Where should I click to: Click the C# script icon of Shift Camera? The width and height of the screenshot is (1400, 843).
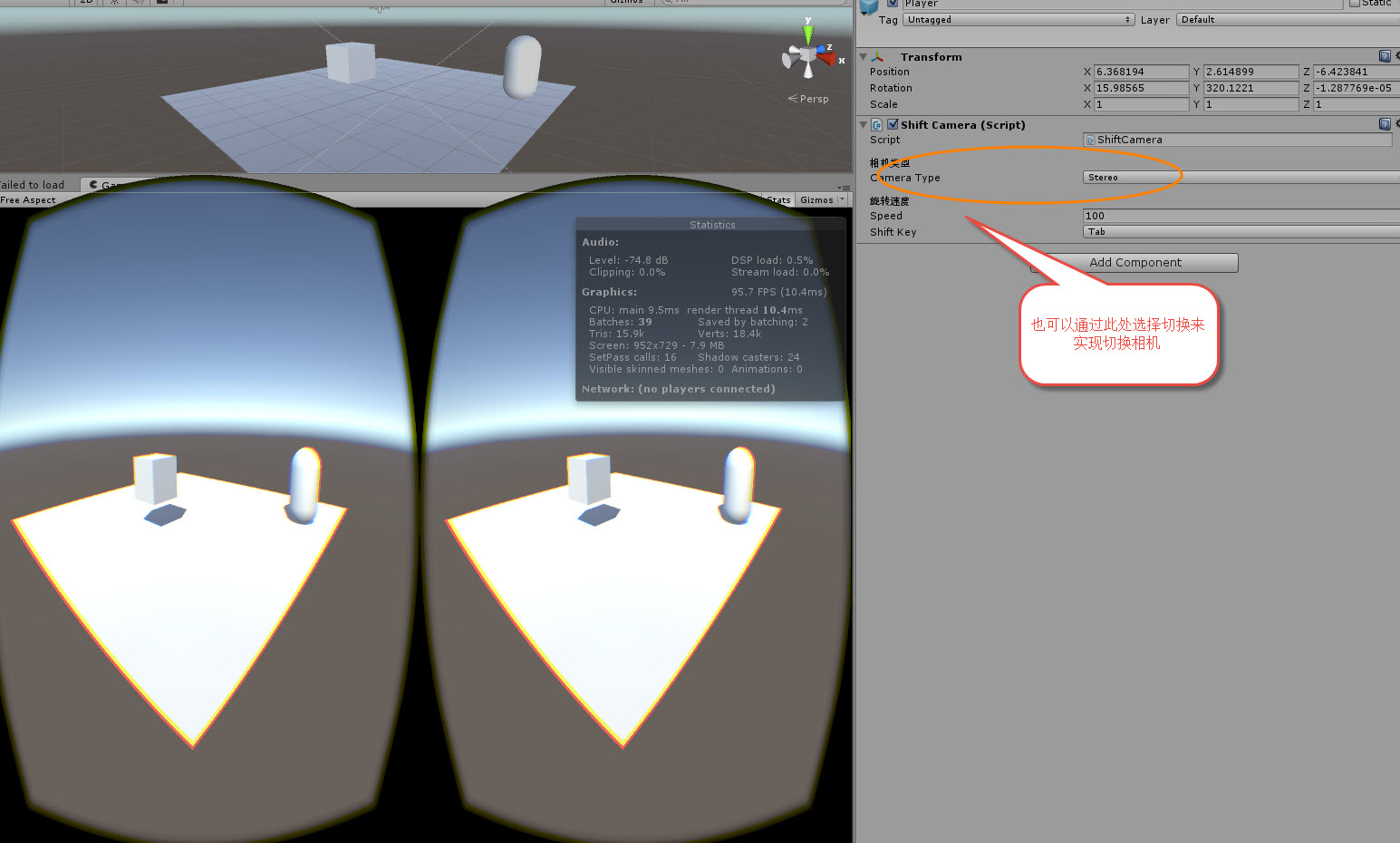pos(877,125)
